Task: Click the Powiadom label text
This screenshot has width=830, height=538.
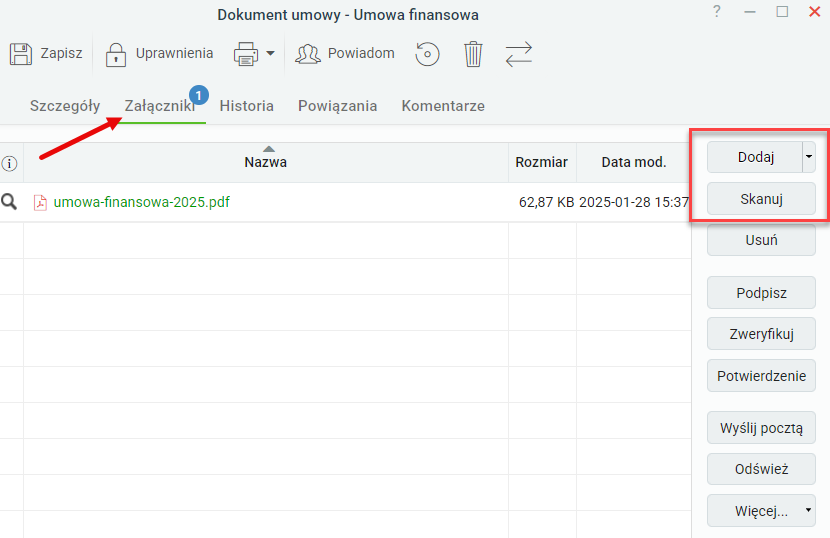Action: click(361, 53)
